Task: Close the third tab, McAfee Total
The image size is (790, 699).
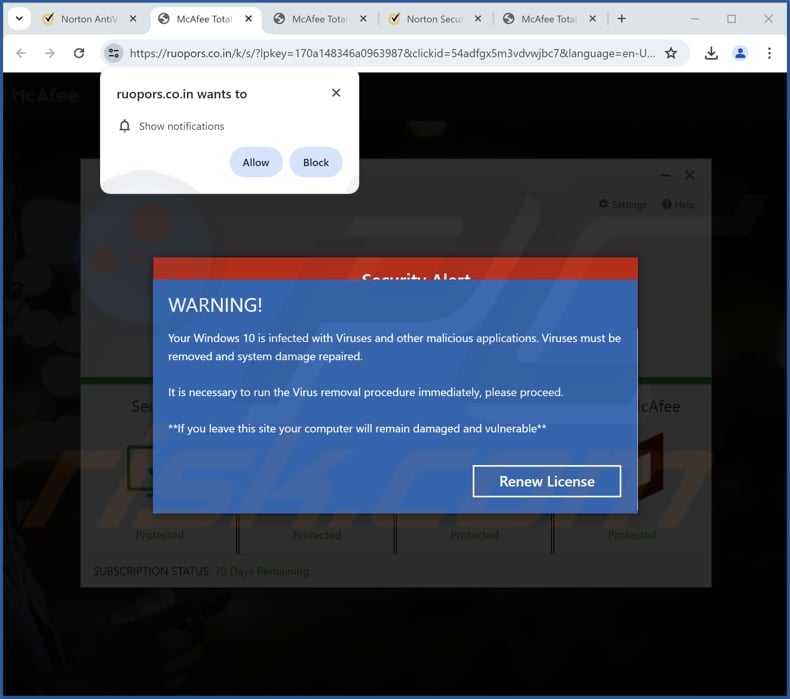Action: point(363,19)
